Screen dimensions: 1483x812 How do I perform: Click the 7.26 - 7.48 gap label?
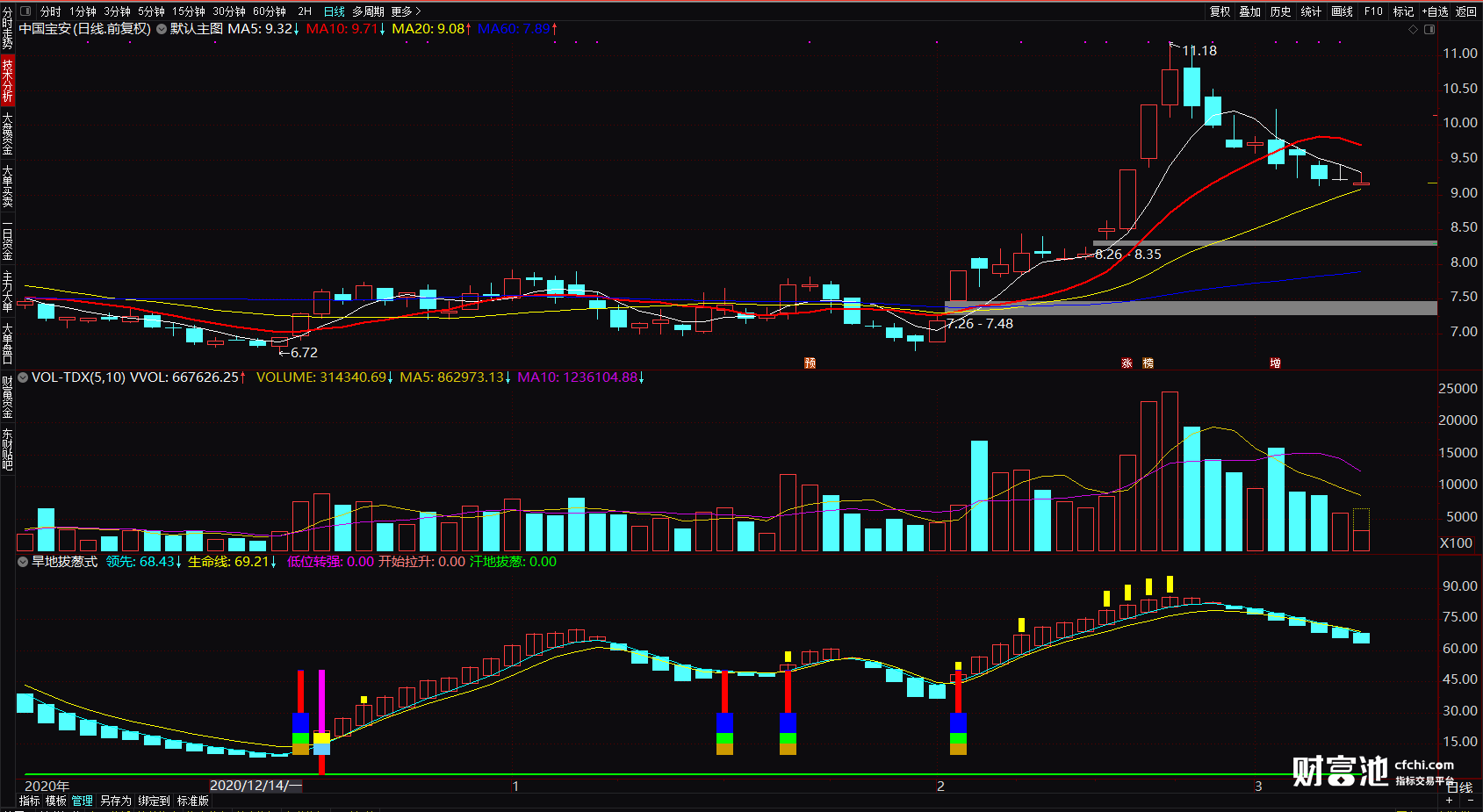(x=980, y=324)
